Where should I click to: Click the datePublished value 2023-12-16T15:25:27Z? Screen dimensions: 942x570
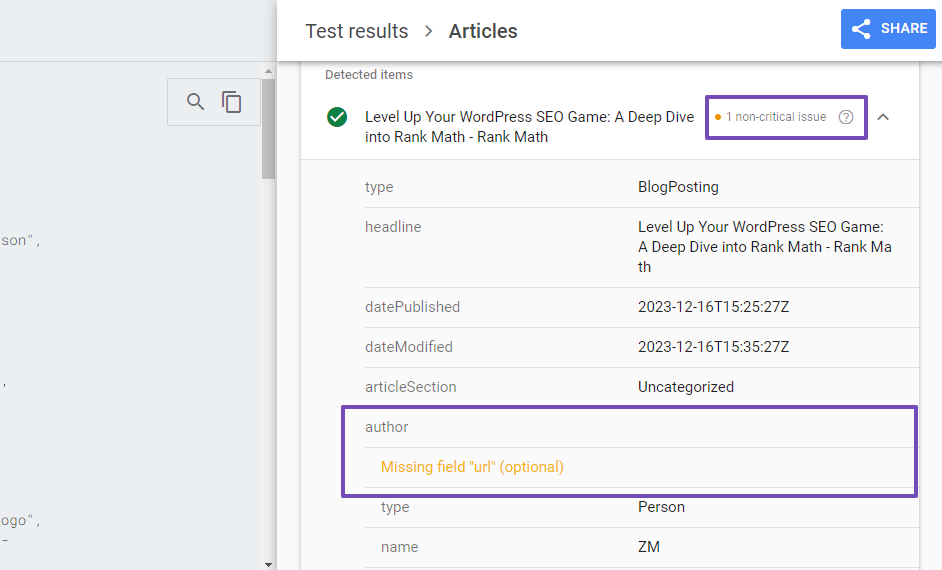[713, 307]
